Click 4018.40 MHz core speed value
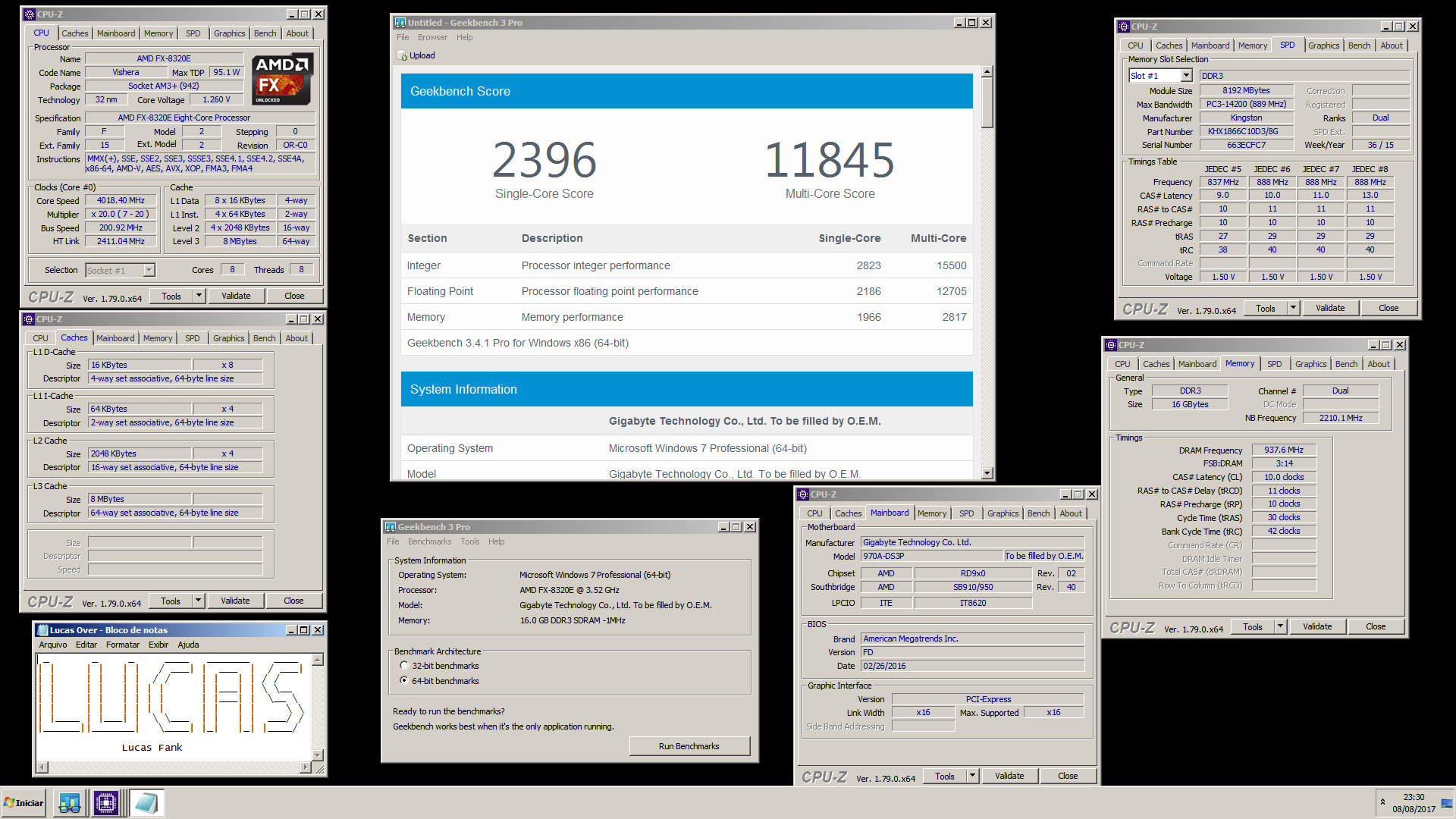The image size is (1456, 819). tap(121, 201)
